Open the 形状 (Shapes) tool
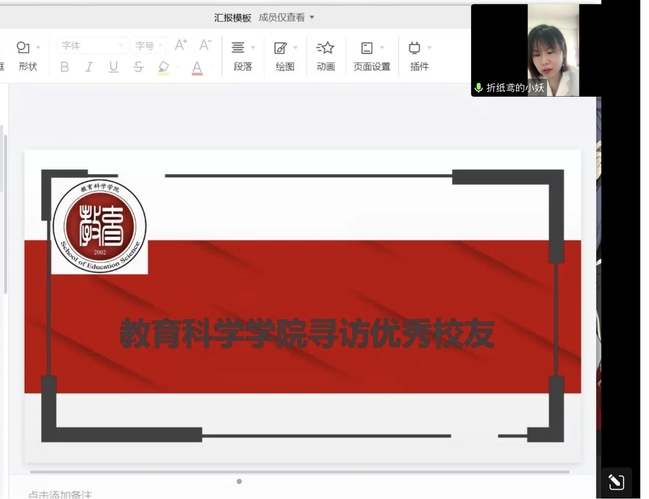This screenshot has width=649, height=499. [x=26, y=55]
